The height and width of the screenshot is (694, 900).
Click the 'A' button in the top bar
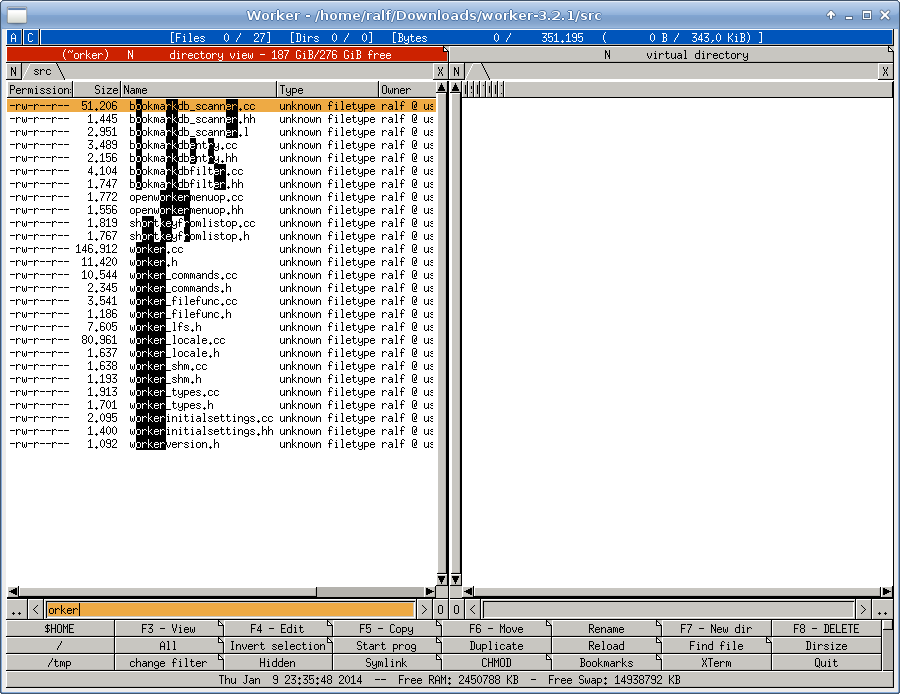pyautogui.click(x=13, y=38)
